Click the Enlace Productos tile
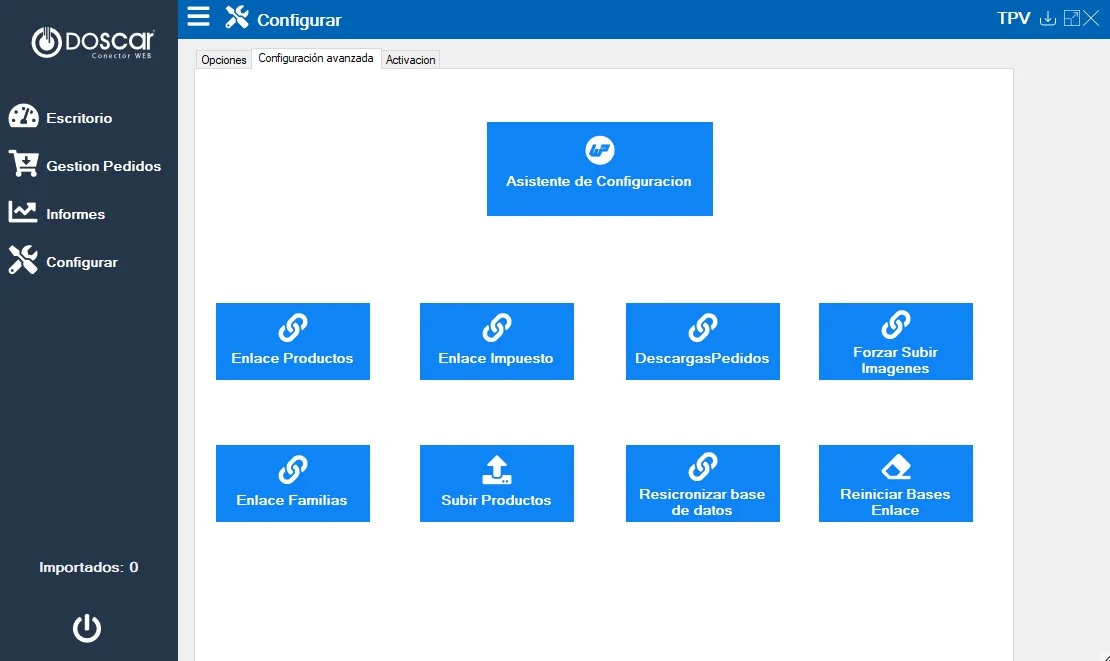The width and height of the screenshot is (1110, 661). [292, 341]
